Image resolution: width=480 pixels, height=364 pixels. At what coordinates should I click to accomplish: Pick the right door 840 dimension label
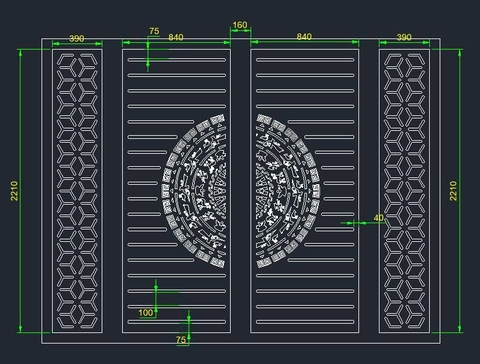tap(304, 36)
